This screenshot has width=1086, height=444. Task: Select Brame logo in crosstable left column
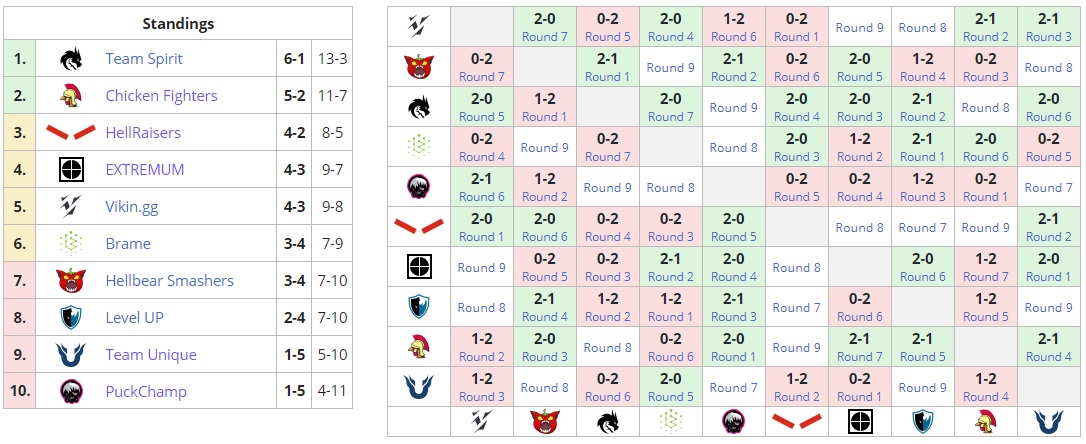click(419, 147)
